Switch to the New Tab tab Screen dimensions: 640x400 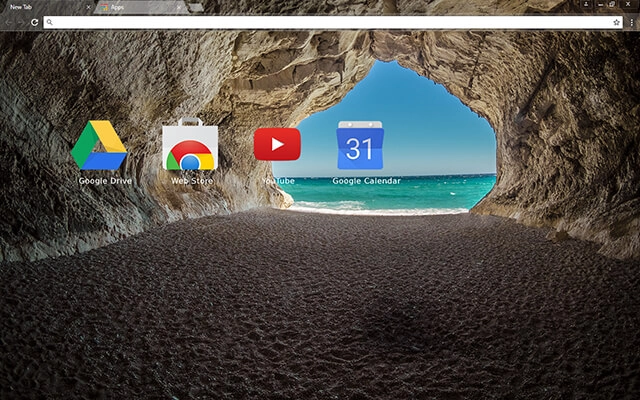point(46,7)
